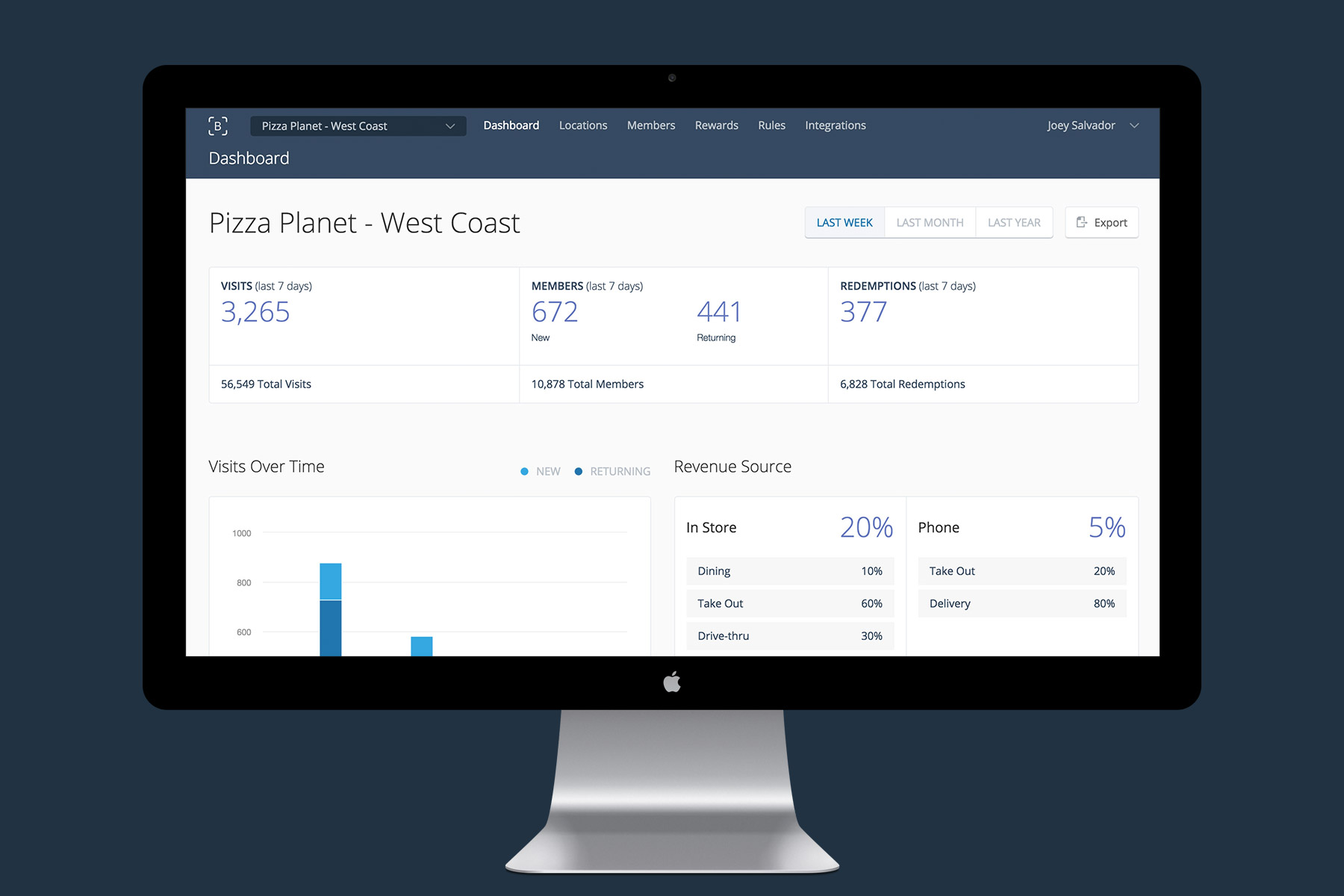The image size is (1344, 896).
Task: Expand the Joey Salvador user menu chevron
Action: [x=1134, y=125]
